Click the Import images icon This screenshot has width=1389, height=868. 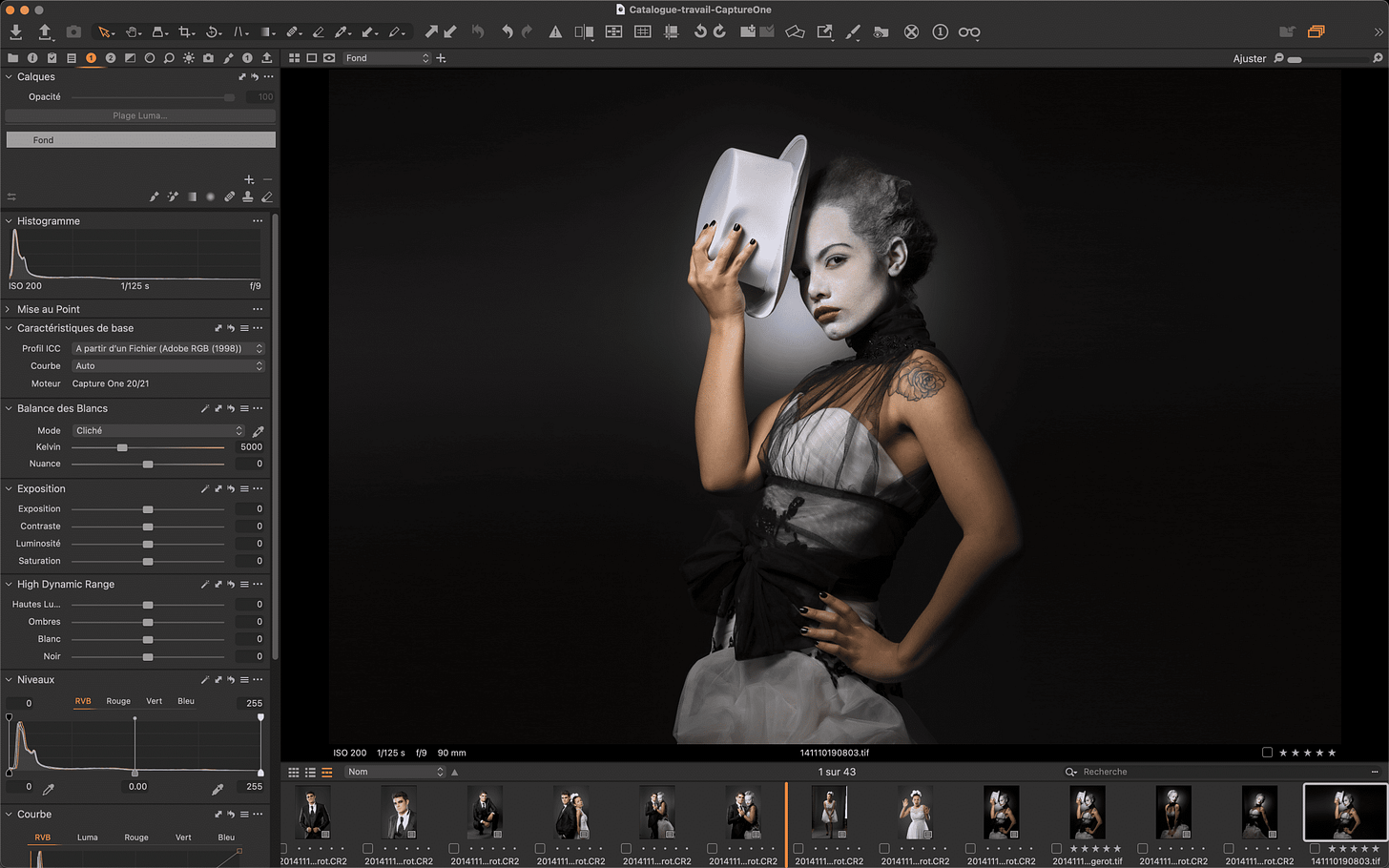click(x=16, y=32)
